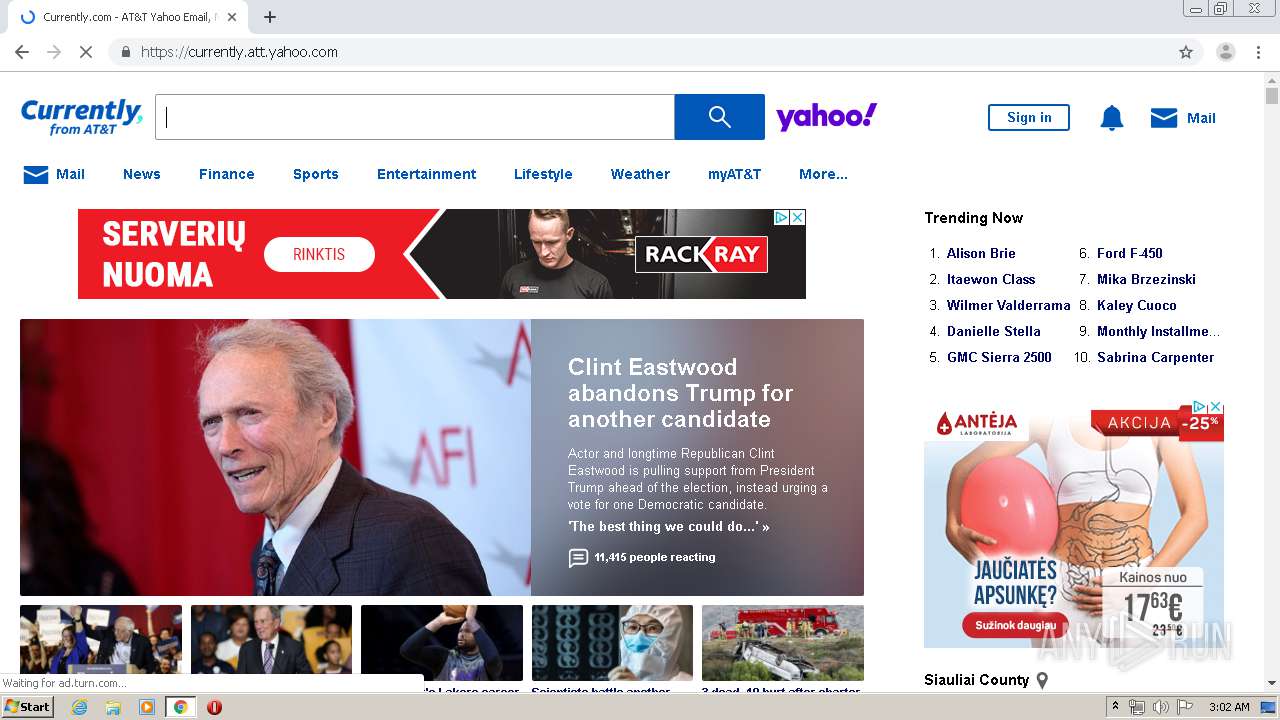The image size is (1280, 720).
Task: Open AdChoices info on RackRay banner
Action: point(783,217)
